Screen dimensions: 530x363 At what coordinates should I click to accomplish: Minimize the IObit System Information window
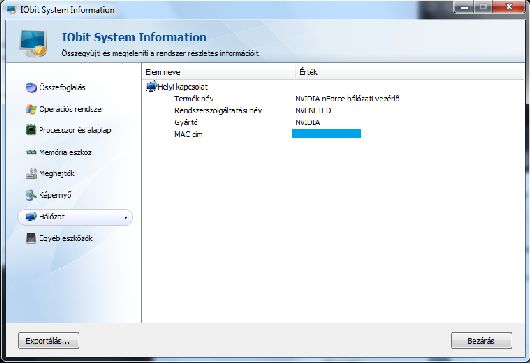click(x=464, y=7)
